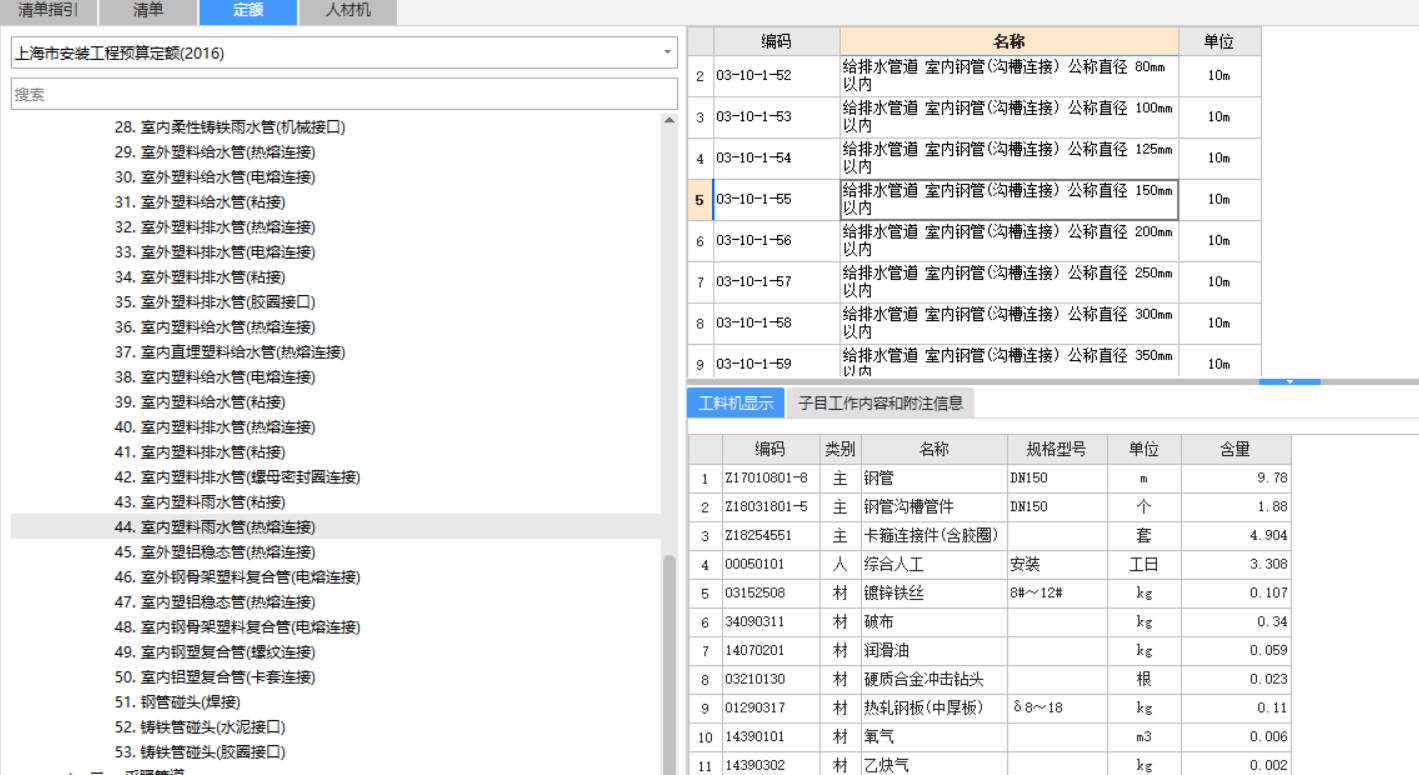Screen dimensions: 1419x775
Task: Select 36. 室内塑料给水管(热熔连接)
Action: 215,327
